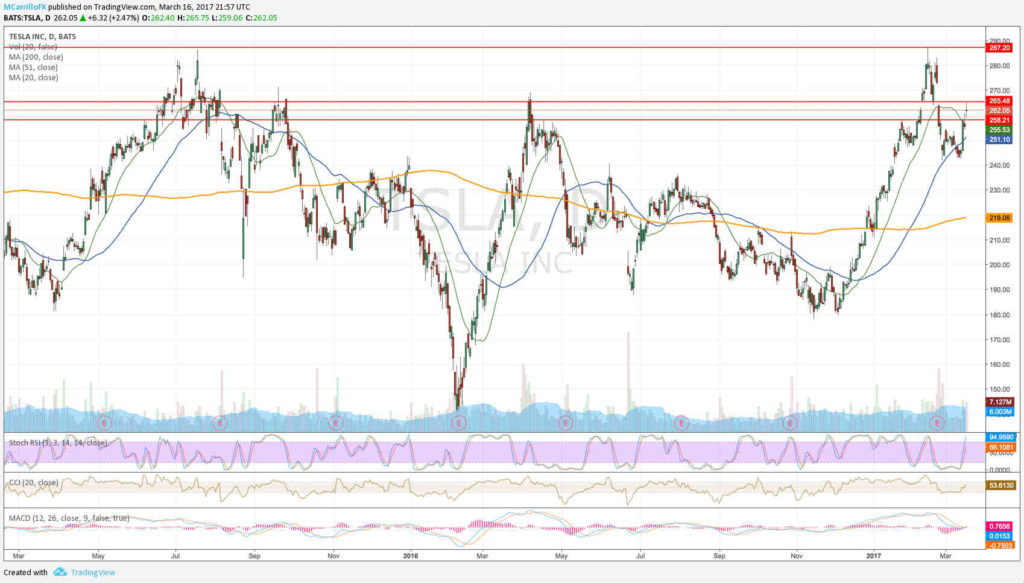Click the earnings E marker below 2016 low
1024x583 pixels.
click(458, 423)
